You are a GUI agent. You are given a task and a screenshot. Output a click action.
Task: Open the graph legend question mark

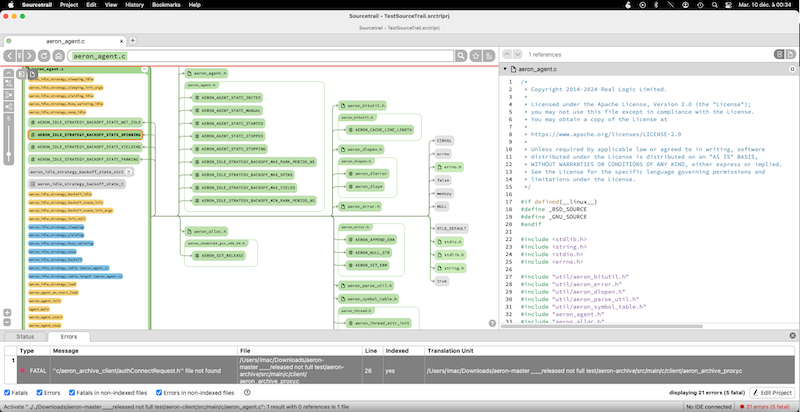pyautogui.click(x=492, y=323)
